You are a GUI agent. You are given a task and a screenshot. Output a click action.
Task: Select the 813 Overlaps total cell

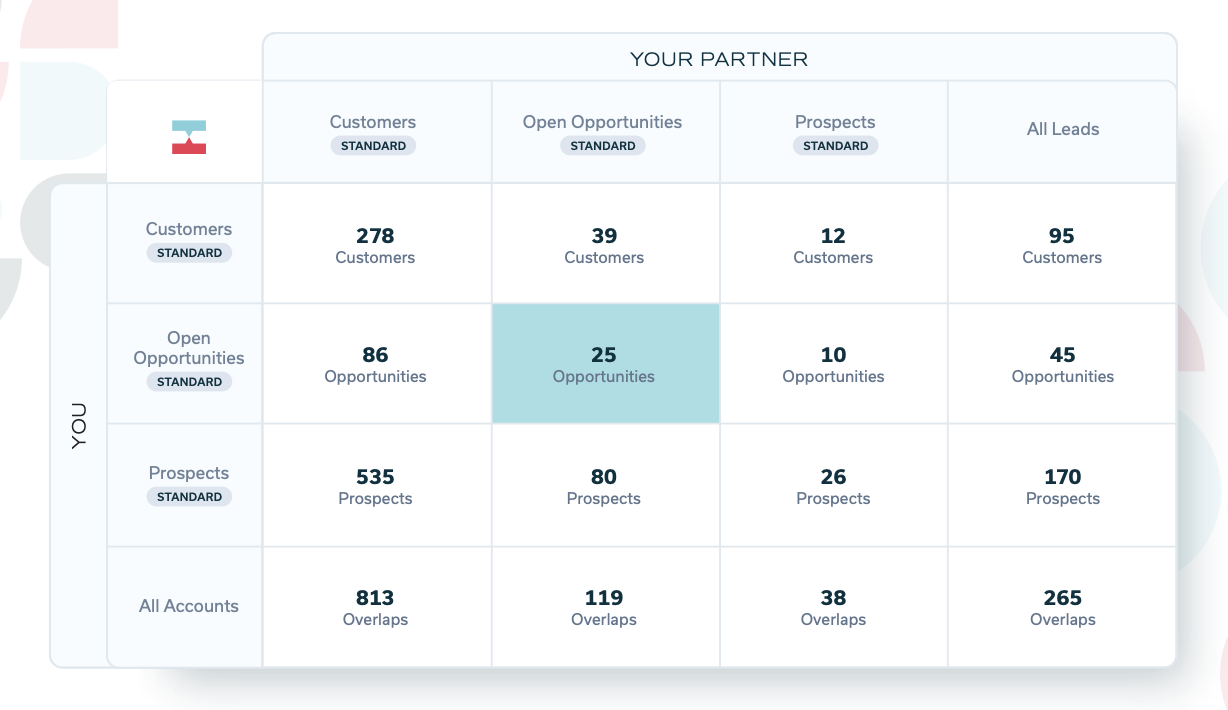click(x=375, y=607)
